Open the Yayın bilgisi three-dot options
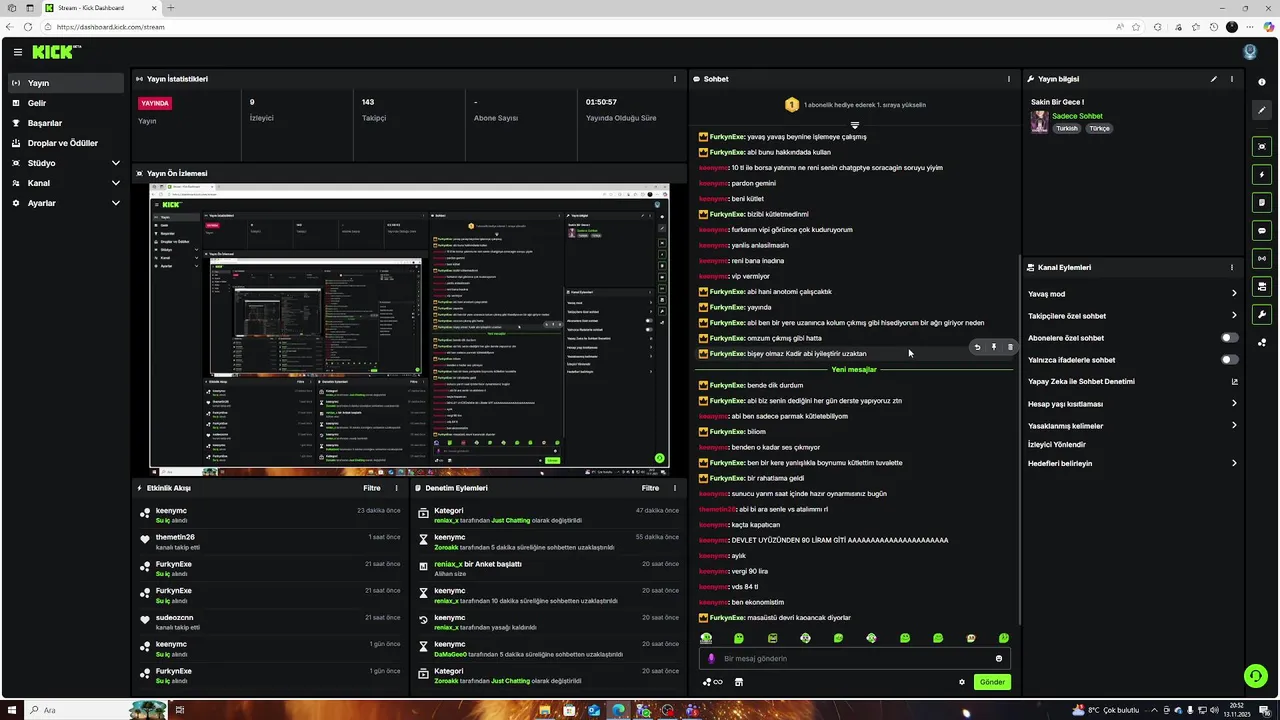Viewport: 1280px width, 720px height. [1232, 79]
